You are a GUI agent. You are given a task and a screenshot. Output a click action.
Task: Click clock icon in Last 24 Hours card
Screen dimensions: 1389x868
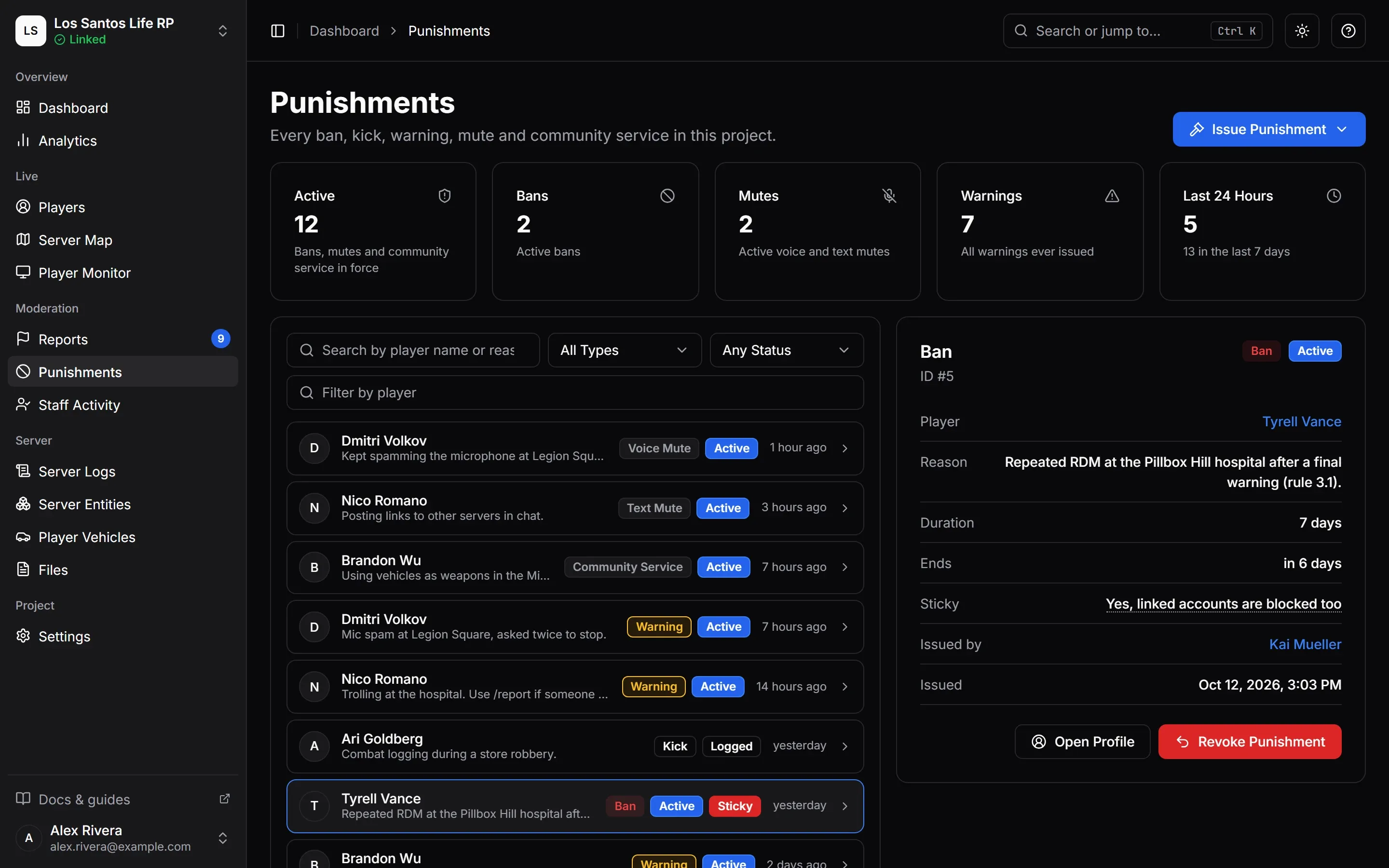1334,196
